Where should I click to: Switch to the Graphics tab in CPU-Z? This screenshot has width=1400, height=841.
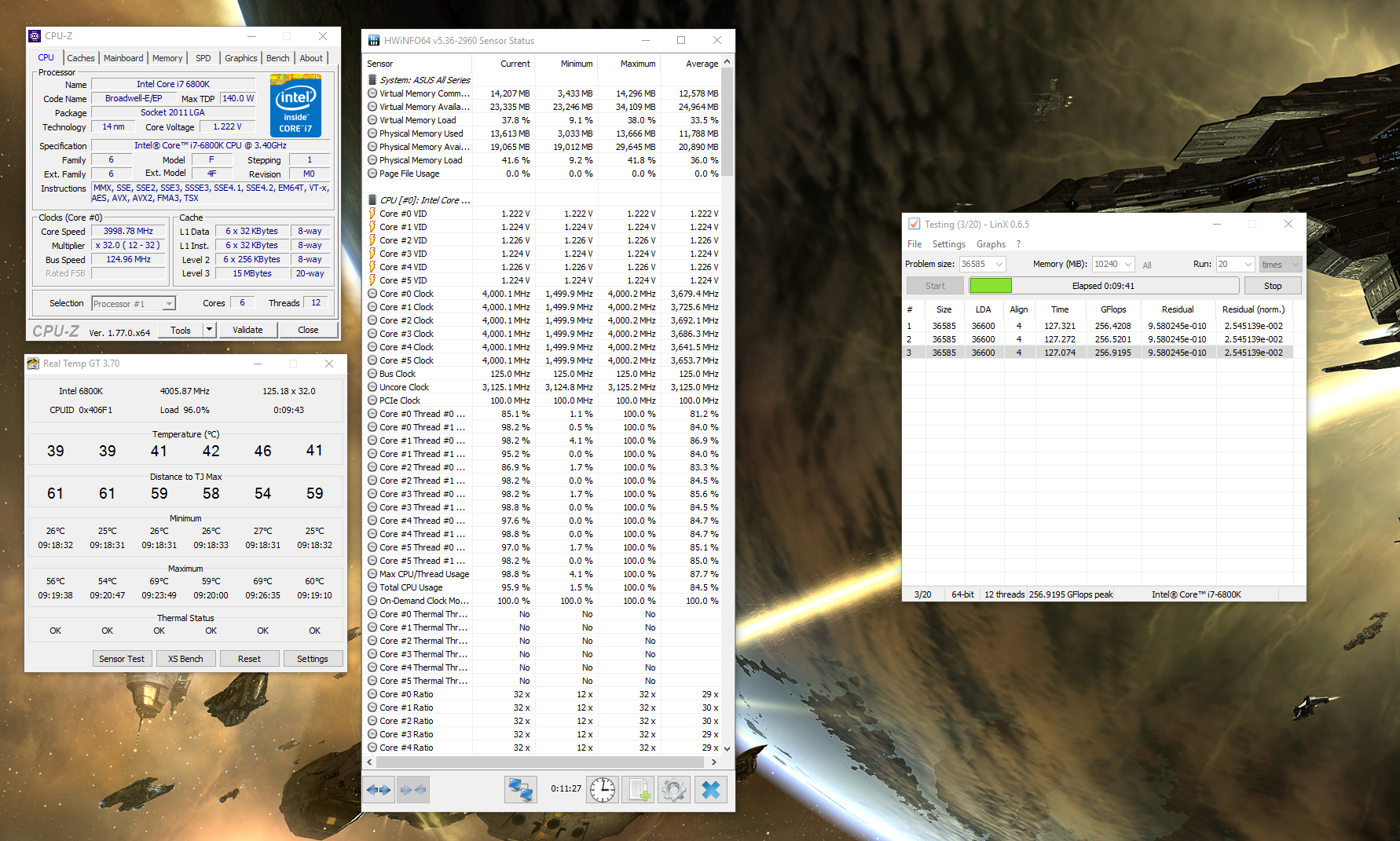[x=240, y=58]
